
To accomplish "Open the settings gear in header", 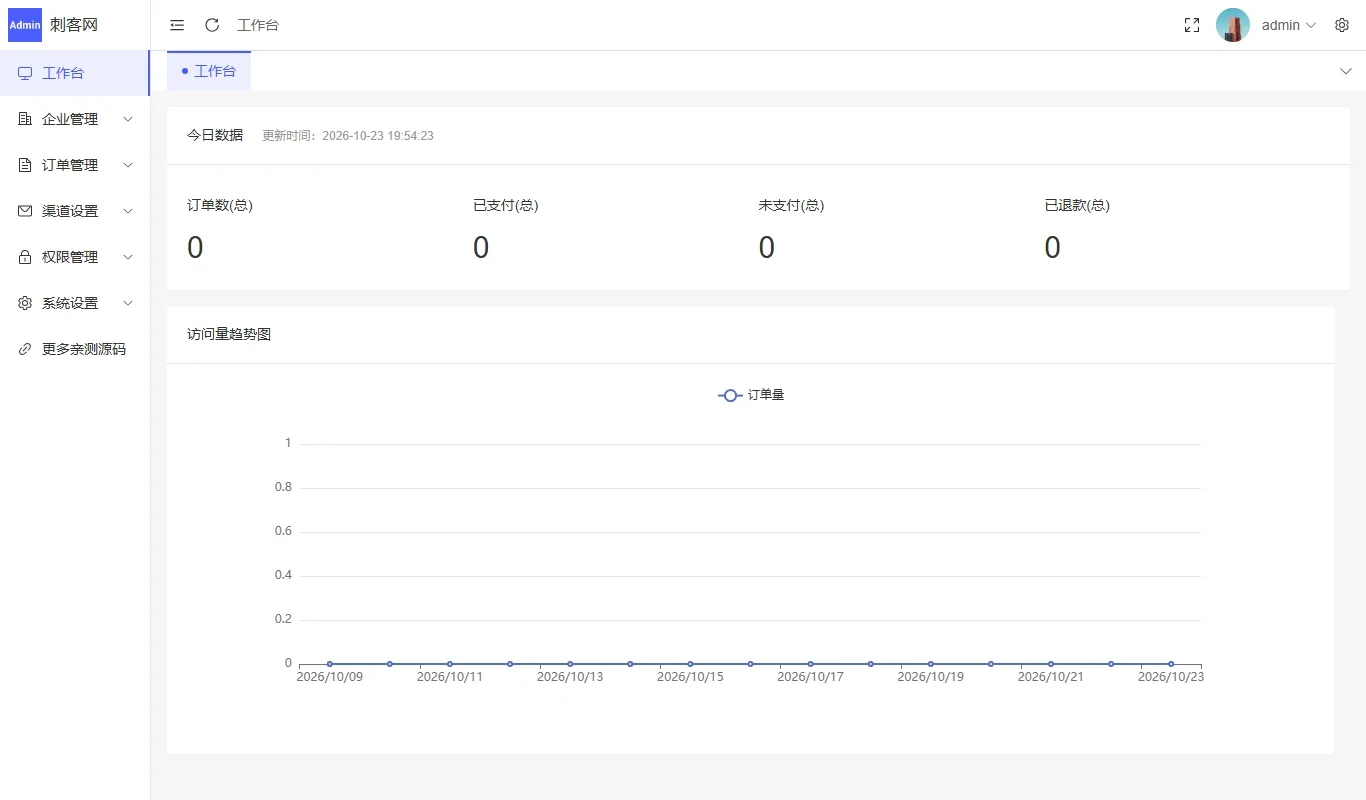I will (1342, 25).
